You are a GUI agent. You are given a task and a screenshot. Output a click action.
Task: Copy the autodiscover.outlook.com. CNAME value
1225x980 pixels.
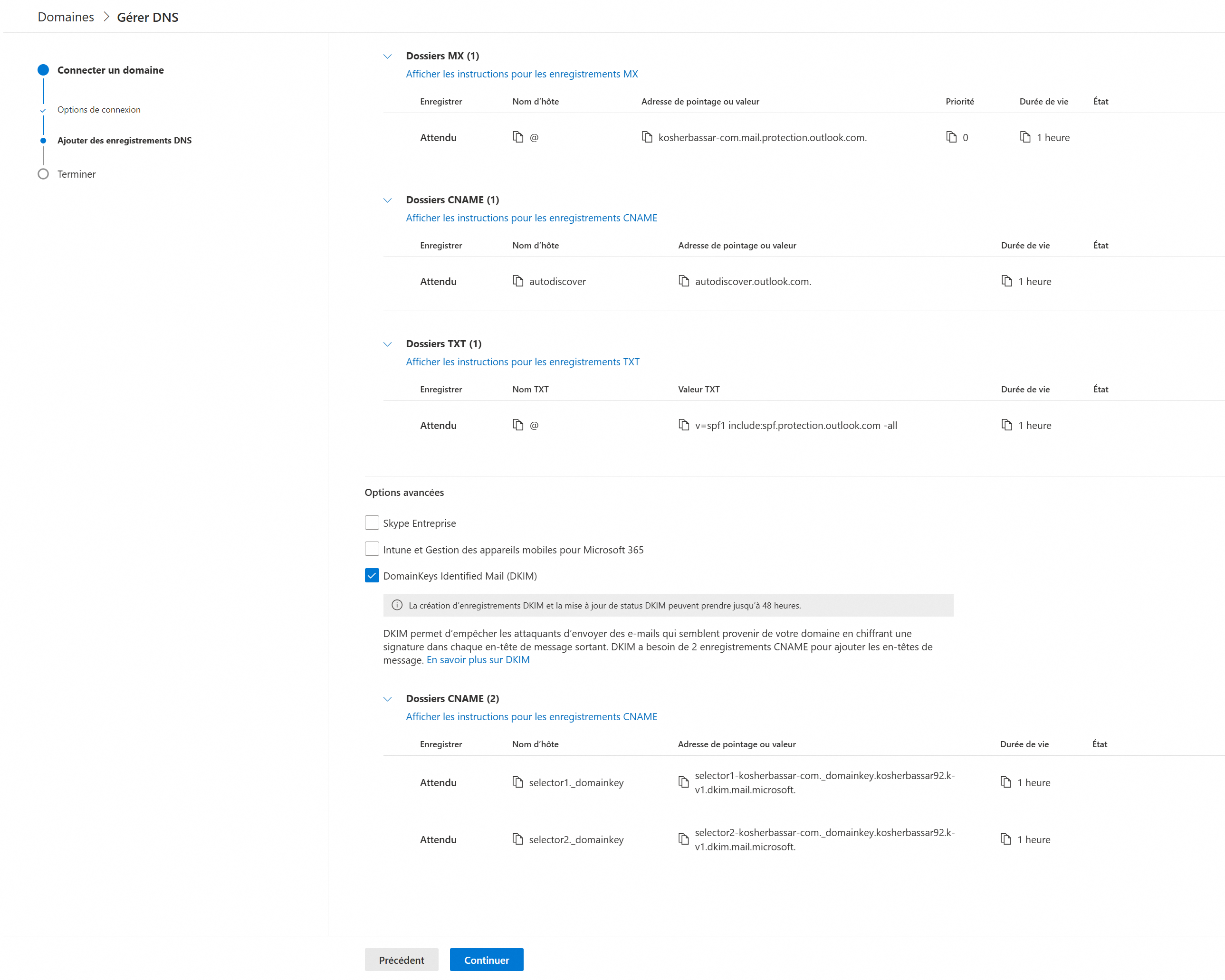(683, 281)
